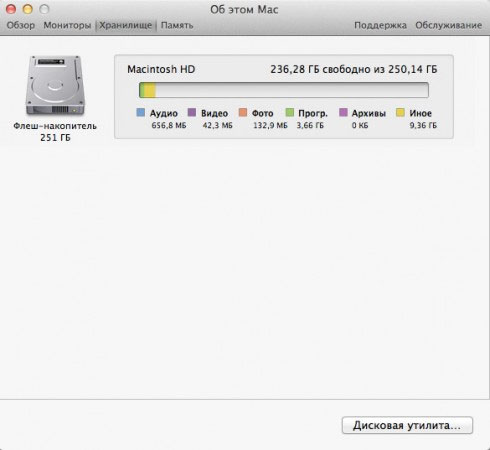Click yellow Иное segment in usage bar
The height and width of the screenshot is (450, 490).
tap(150, 90)
